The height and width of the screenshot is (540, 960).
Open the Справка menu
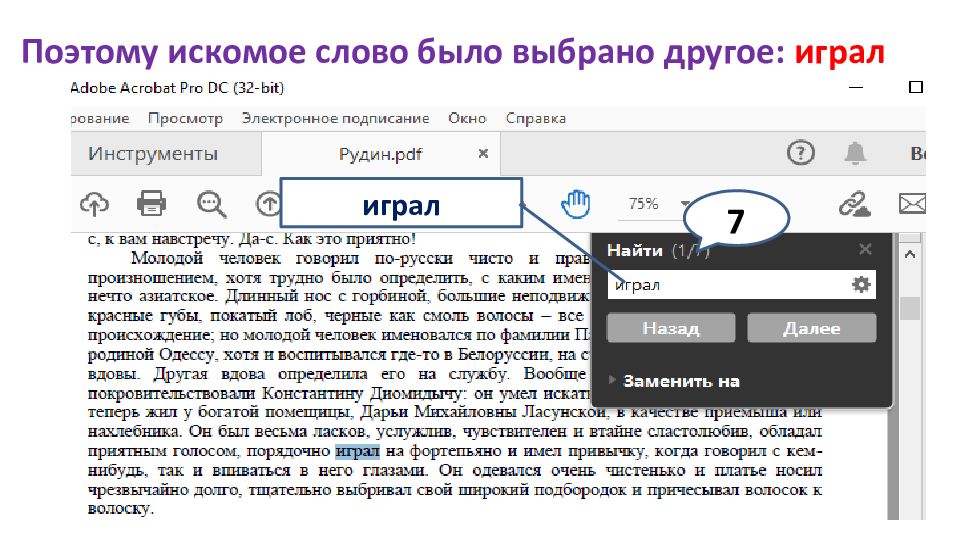(x=536, y=118)
